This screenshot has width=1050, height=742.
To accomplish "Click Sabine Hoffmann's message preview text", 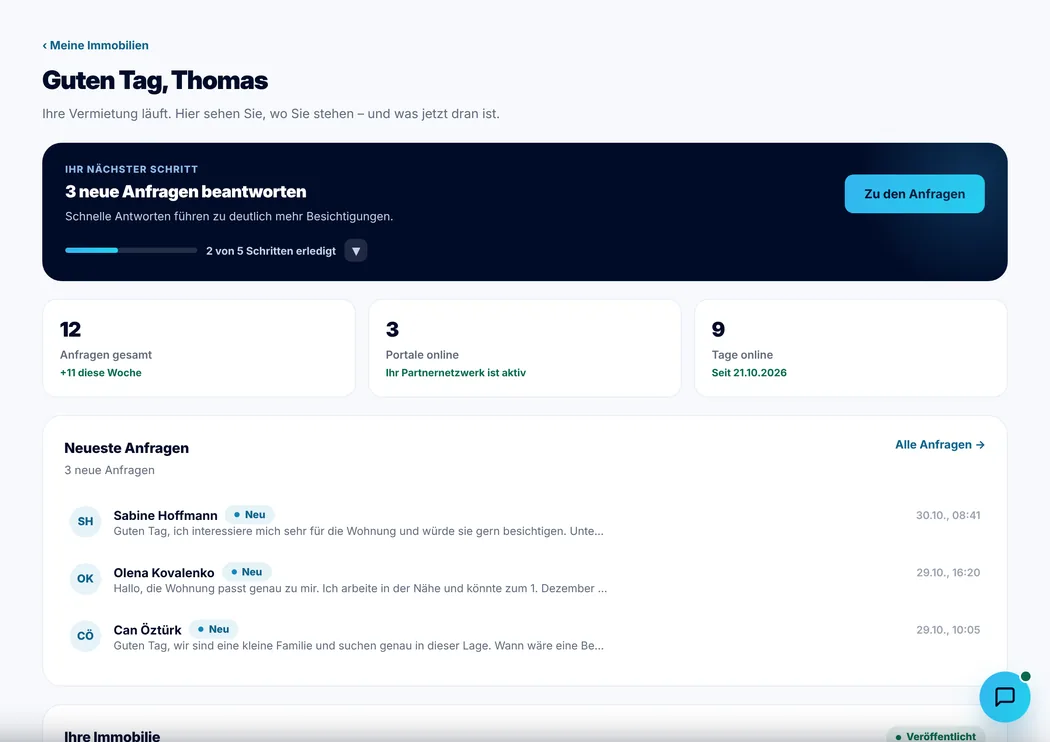I will coord(358,531).
